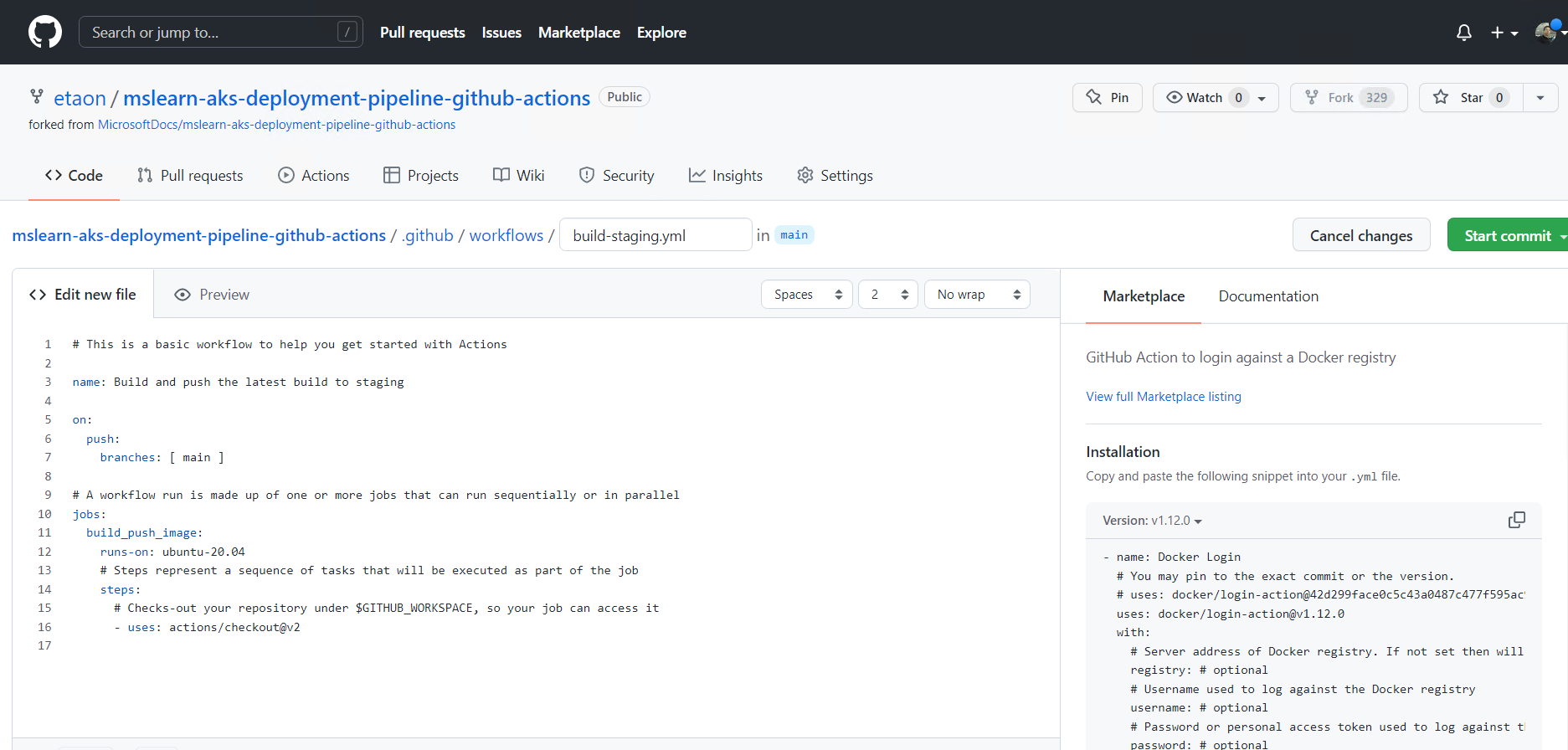Click the main branch label

point(794,235)
